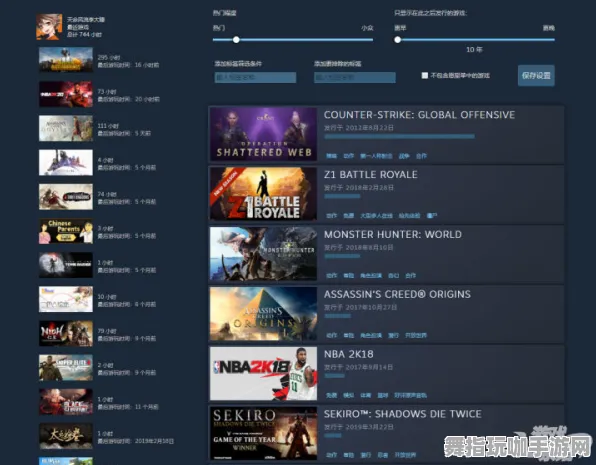Image resolution: width=596 pixels, height=465 pixels.
Task: Open the PUBG game thumbnail in sidebar
Action: (x=66, y=60)
